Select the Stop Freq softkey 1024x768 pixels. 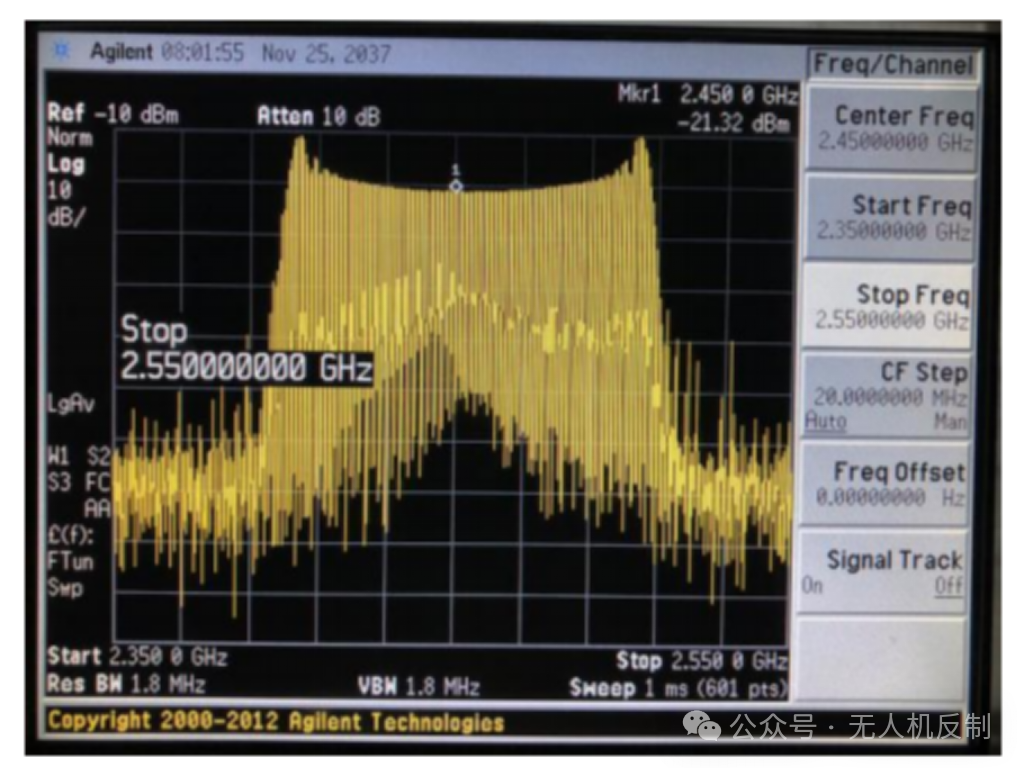point(888,306)
